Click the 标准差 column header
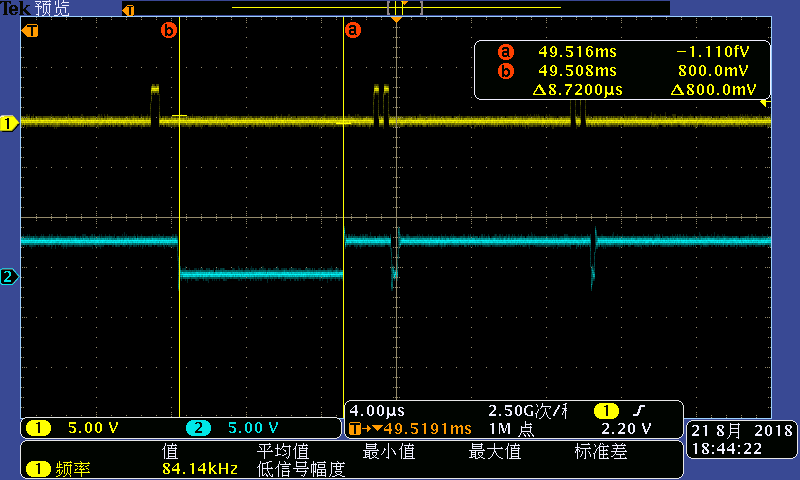This screenshot has width=800, height=480. coord(601,451)
